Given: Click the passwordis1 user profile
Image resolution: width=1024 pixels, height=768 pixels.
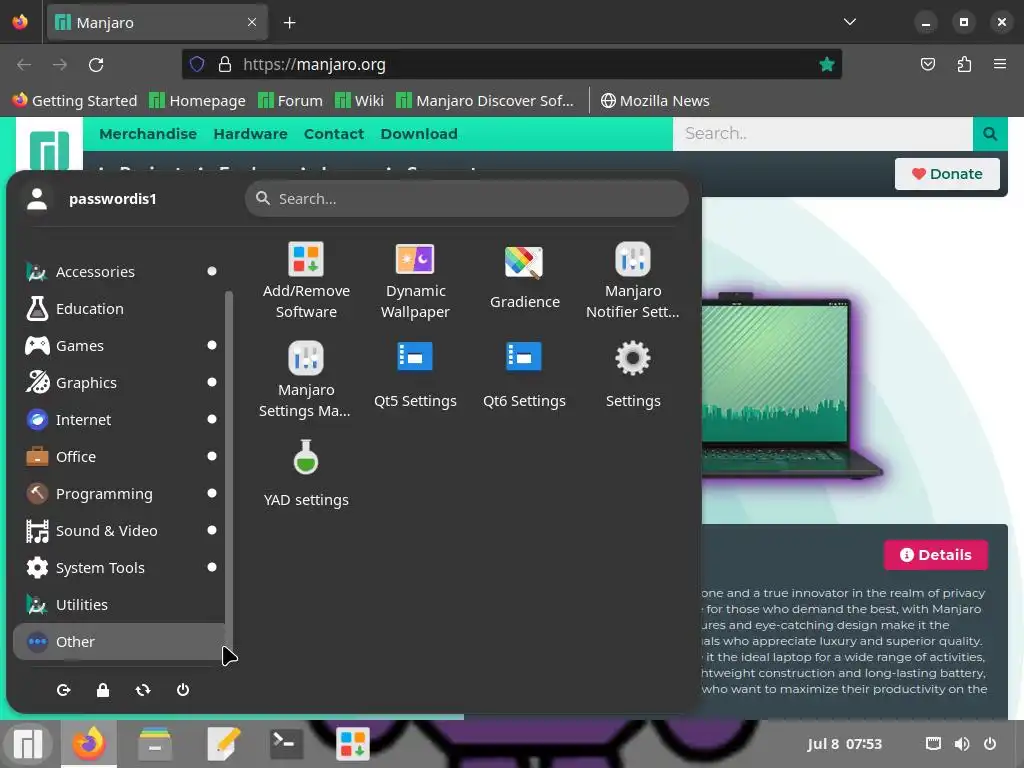Looking at the screenshot, I should click(x=91, y=199).
